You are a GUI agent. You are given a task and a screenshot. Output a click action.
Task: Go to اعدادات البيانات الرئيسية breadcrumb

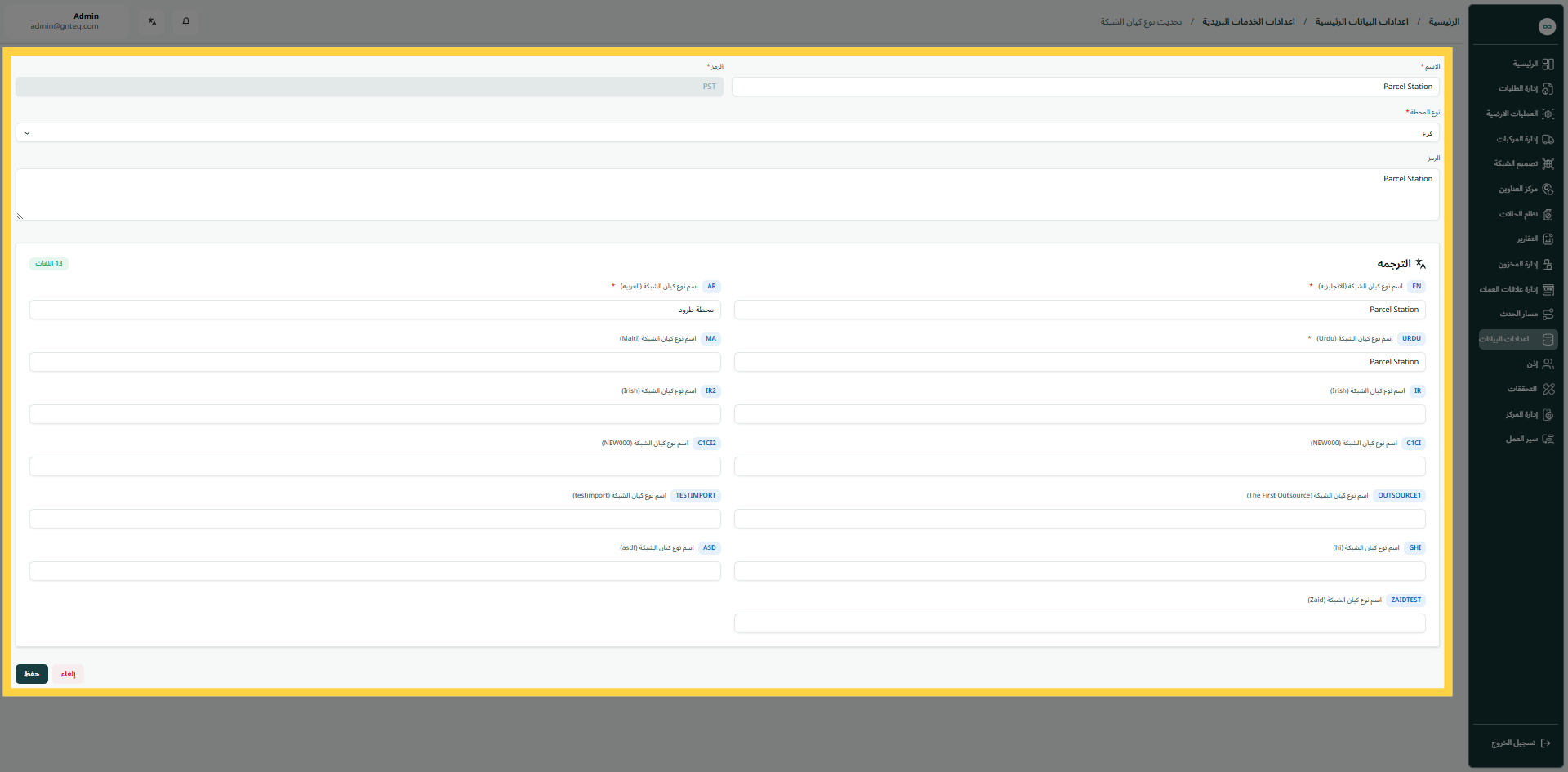1361,22
